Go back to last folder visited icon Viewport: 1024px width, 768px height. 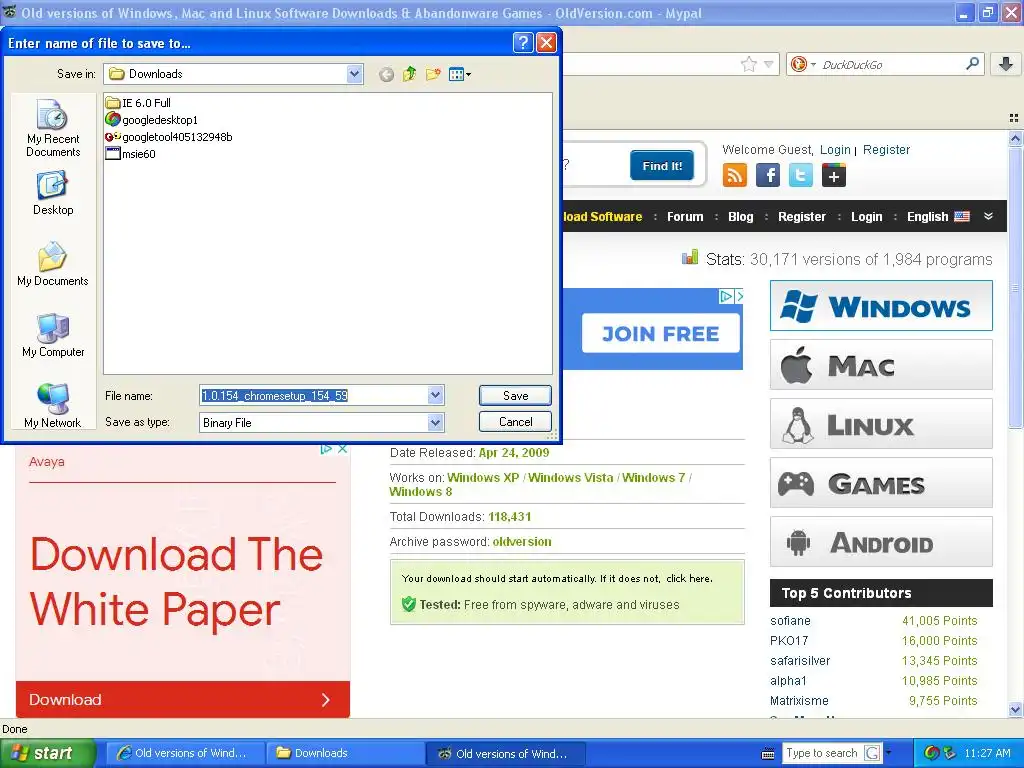coord(387,74)
